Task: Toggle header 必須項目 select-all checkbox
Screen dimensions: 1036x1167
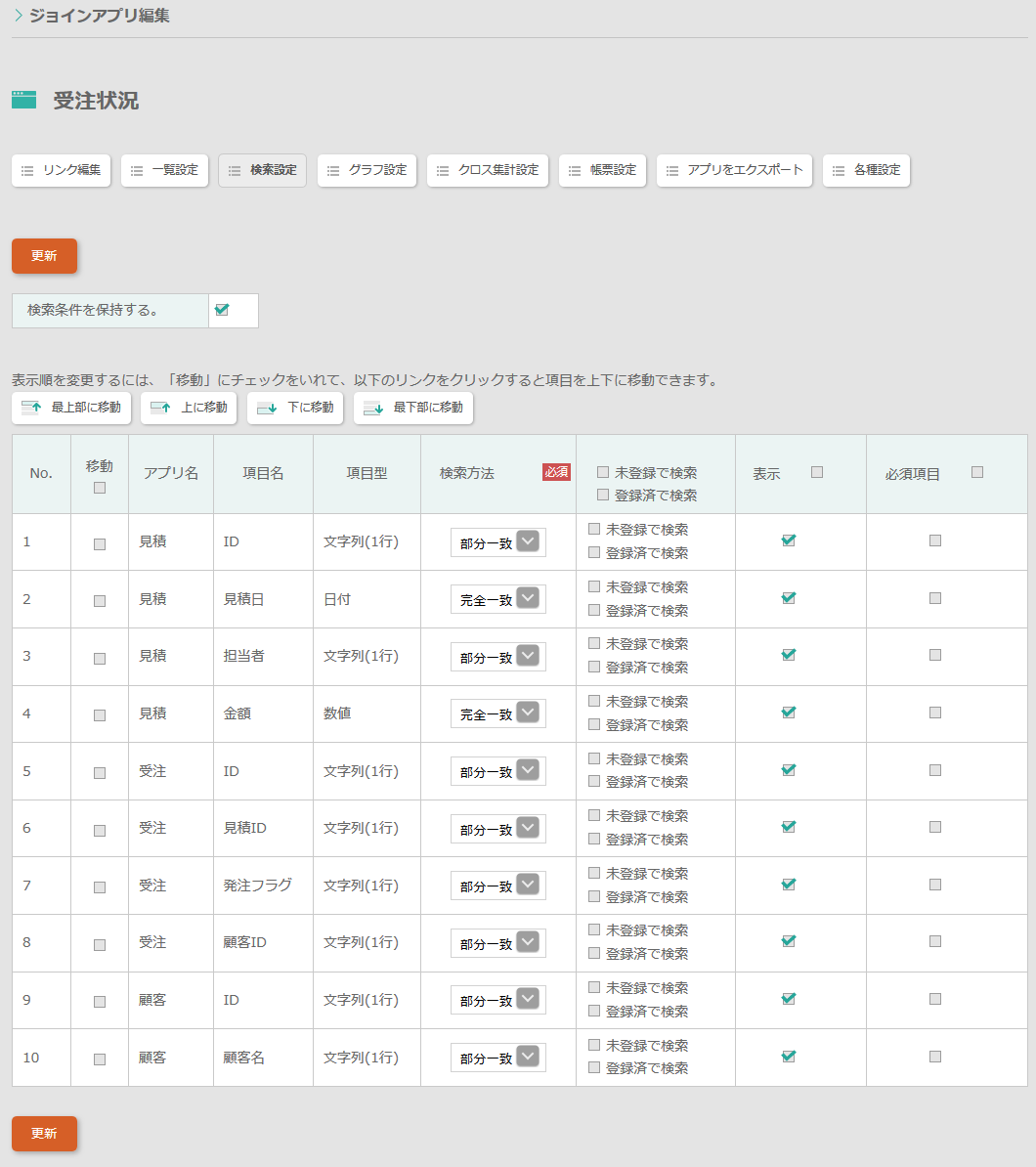Action: pyautogui.click(x=978, y=472)
